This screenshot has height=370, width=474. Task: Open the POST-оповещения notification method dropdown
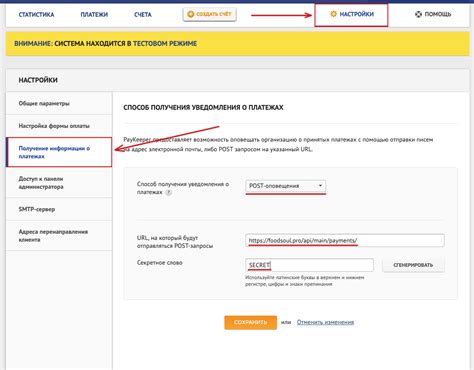tap(285, 186)
